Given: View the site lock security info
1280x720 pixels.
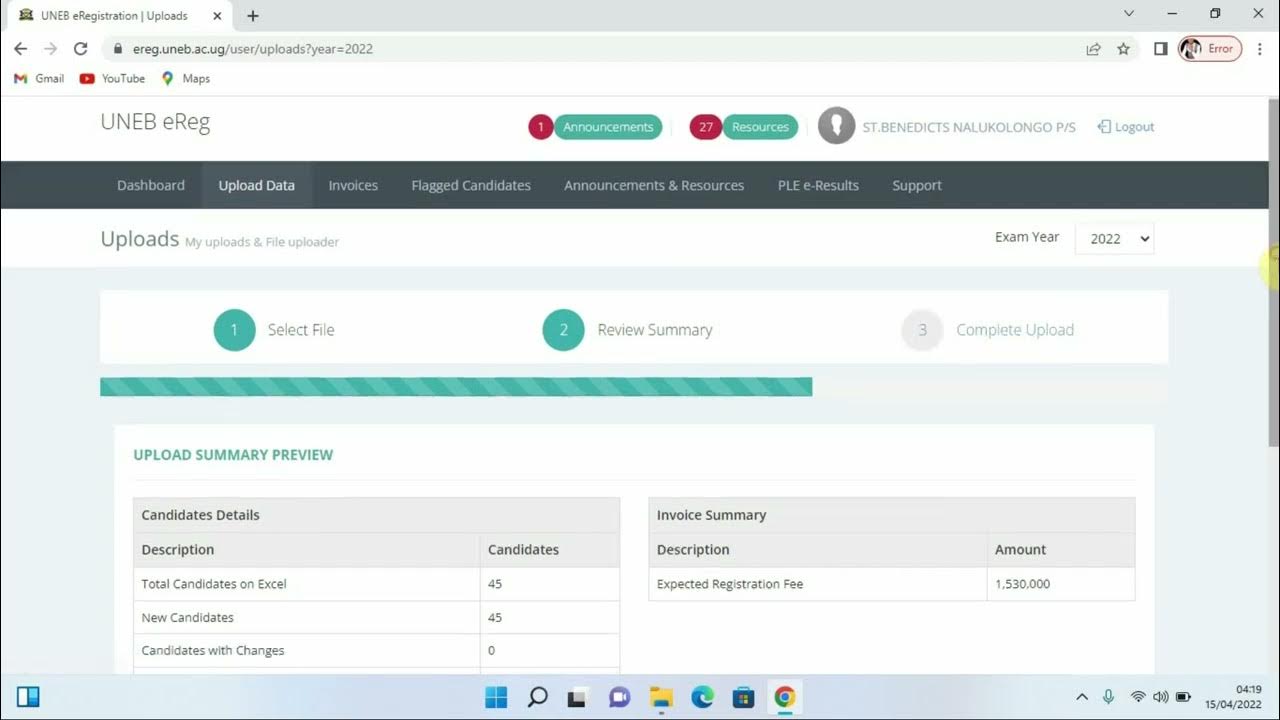Looking at the screenshot, I should pos(117,48).
